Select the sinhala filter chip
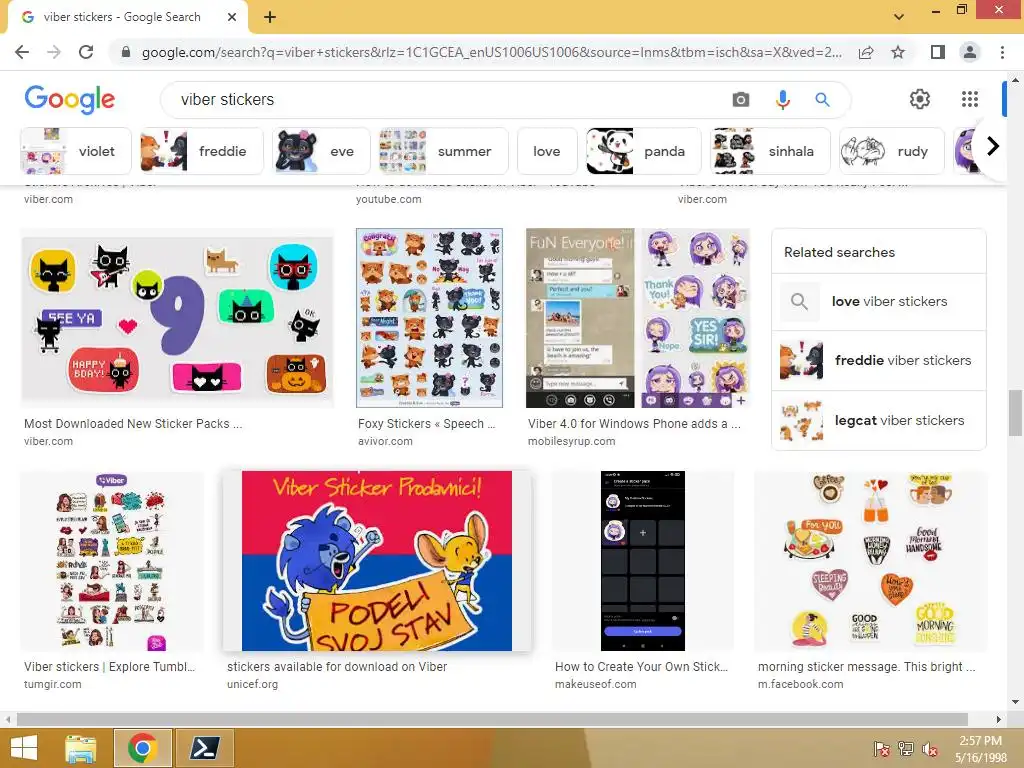 coord(770,151)
